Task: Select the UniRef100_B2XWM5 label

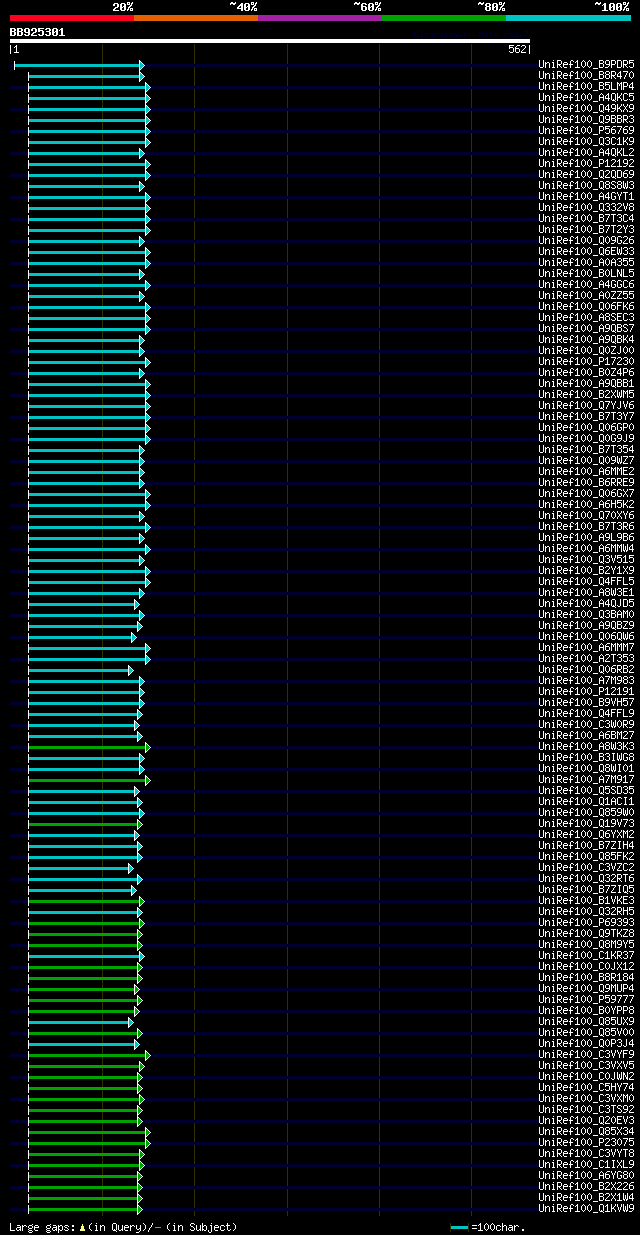Action: click(586, 394)
